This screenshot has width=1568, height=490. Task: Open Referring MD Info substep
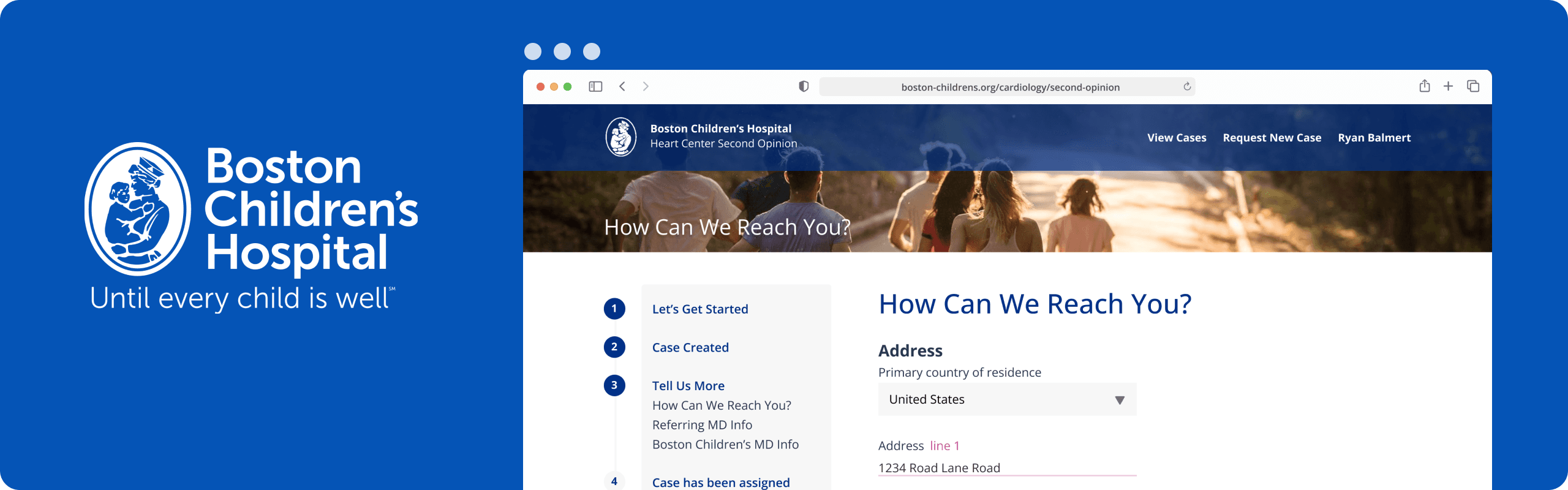(x=702, y=425)
